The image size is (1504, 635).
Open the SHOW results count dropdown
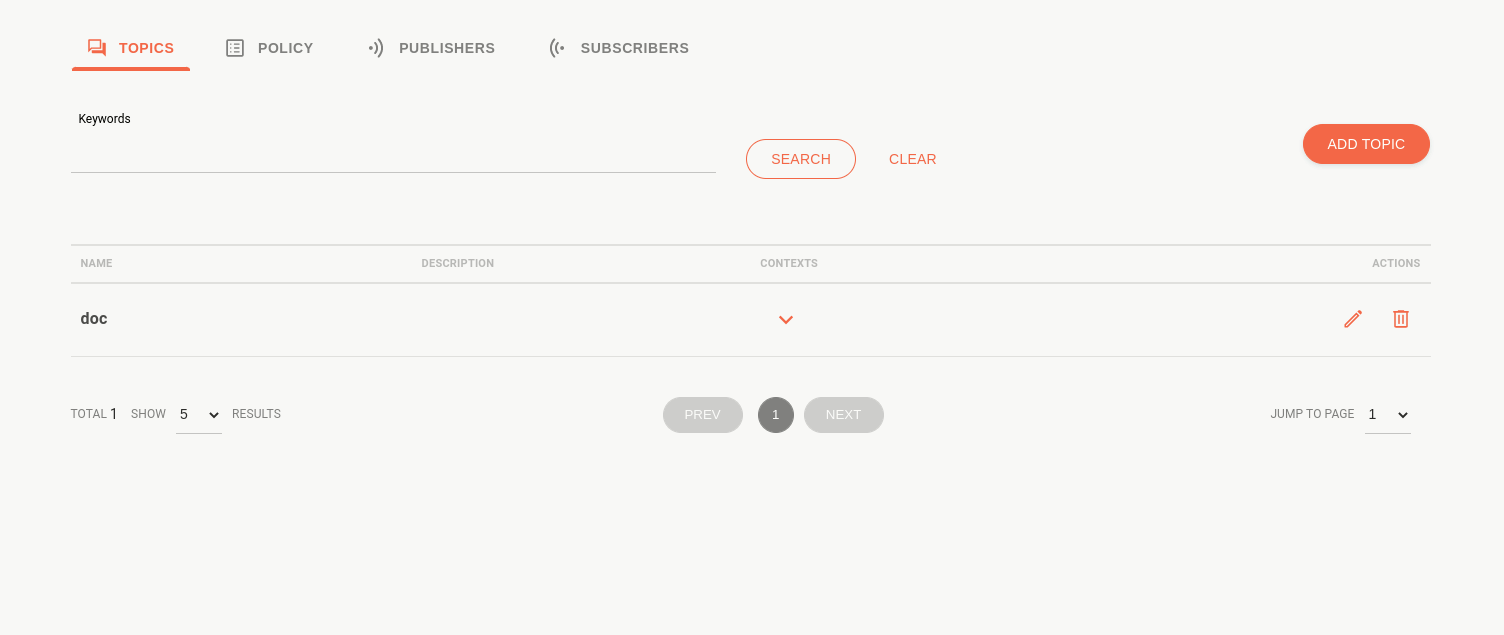[198, 414]
